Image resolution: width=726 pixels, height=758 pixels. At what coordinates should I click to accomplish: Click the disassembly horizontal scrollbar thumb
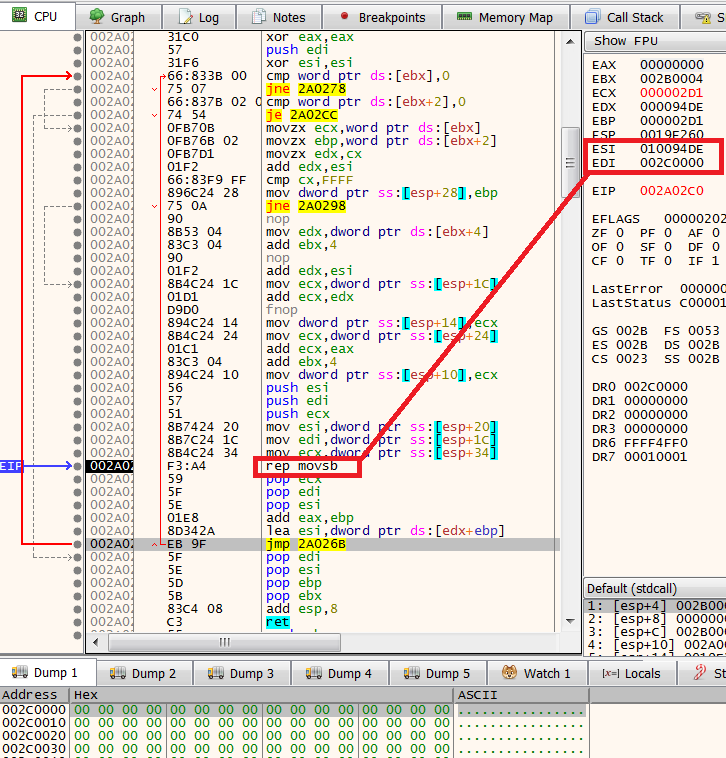tap(224, 642)
